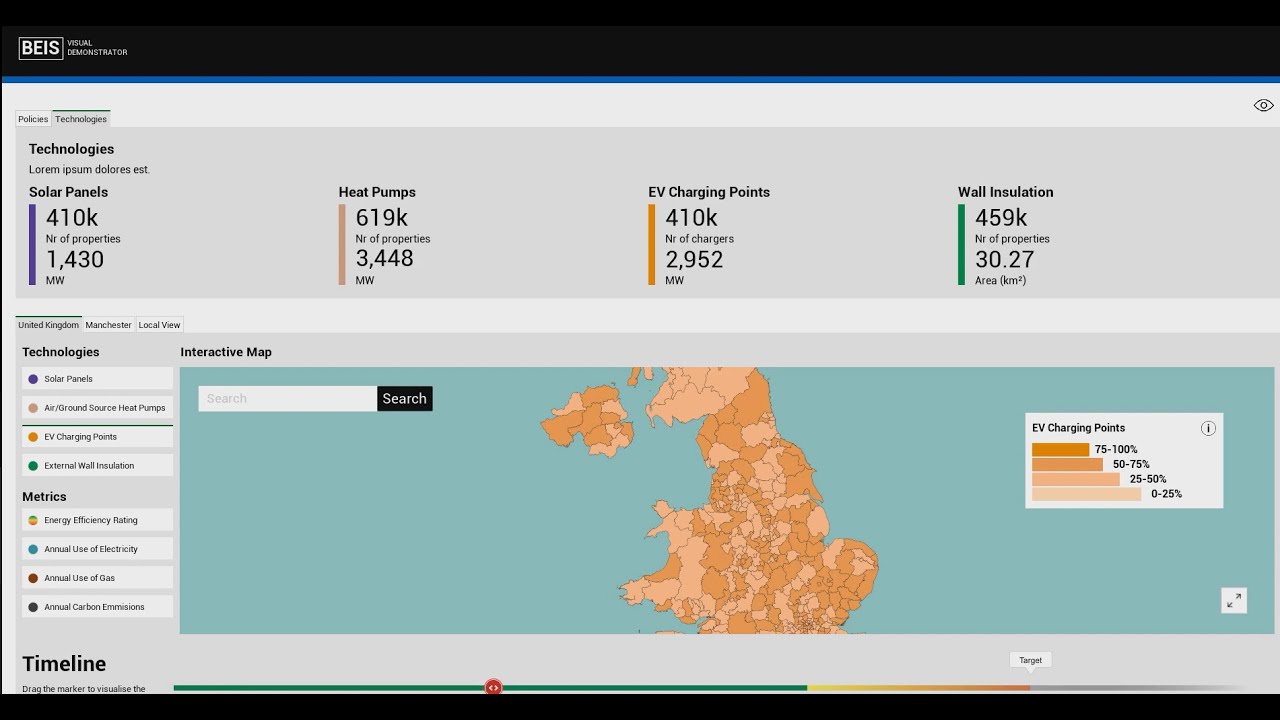1280x720 pixels.
Task: Click the Interactive Map heading
Action: click(x=226, y=352)
